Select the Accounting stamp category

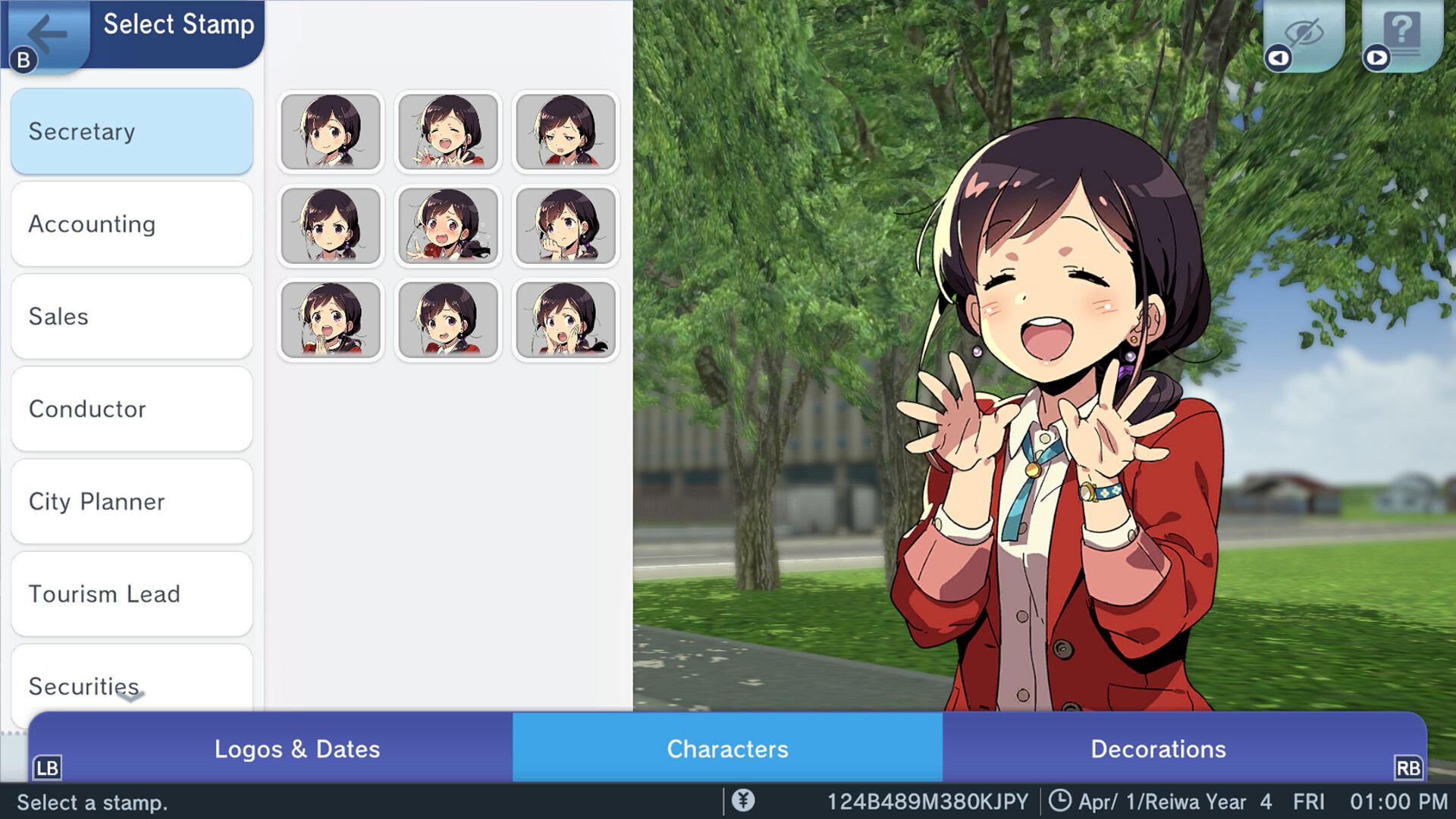[131, 224]
